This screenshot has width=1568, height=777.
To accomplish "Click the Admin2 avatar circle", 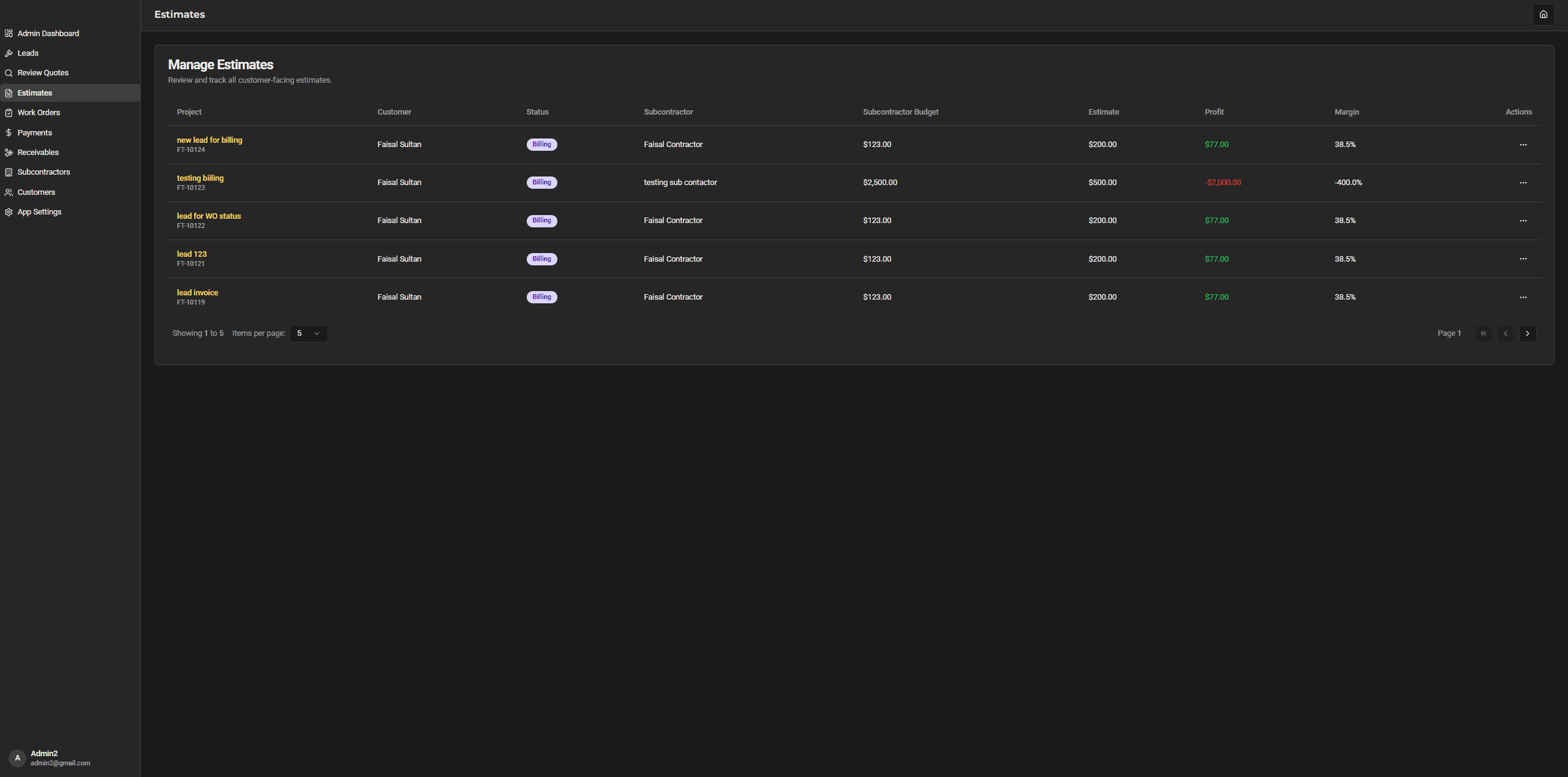I will coord(17,758).
